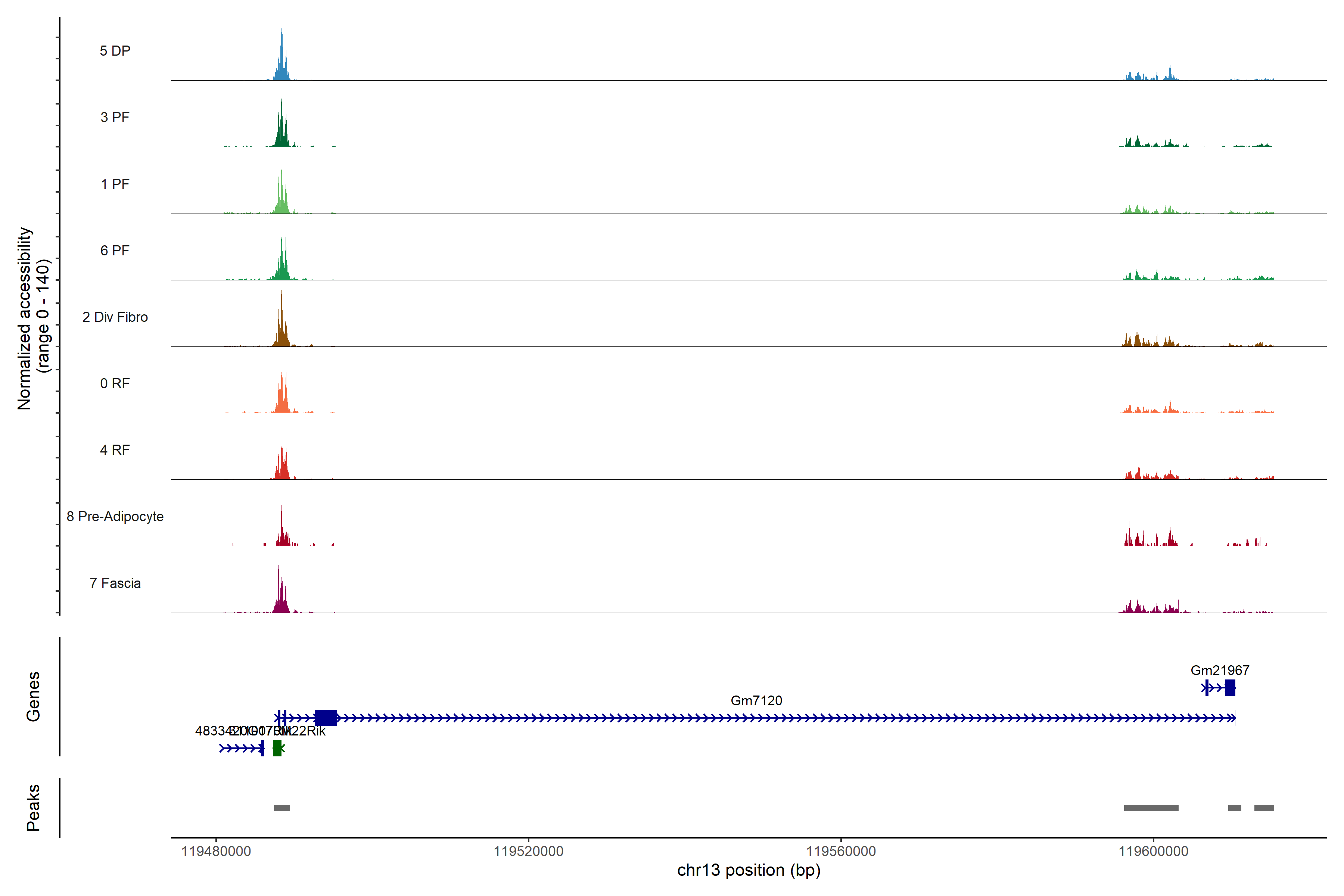This screenshot has width=1344, height=896.
Task: Click the rightmost gray peak bar
Action: (1264, 808)
